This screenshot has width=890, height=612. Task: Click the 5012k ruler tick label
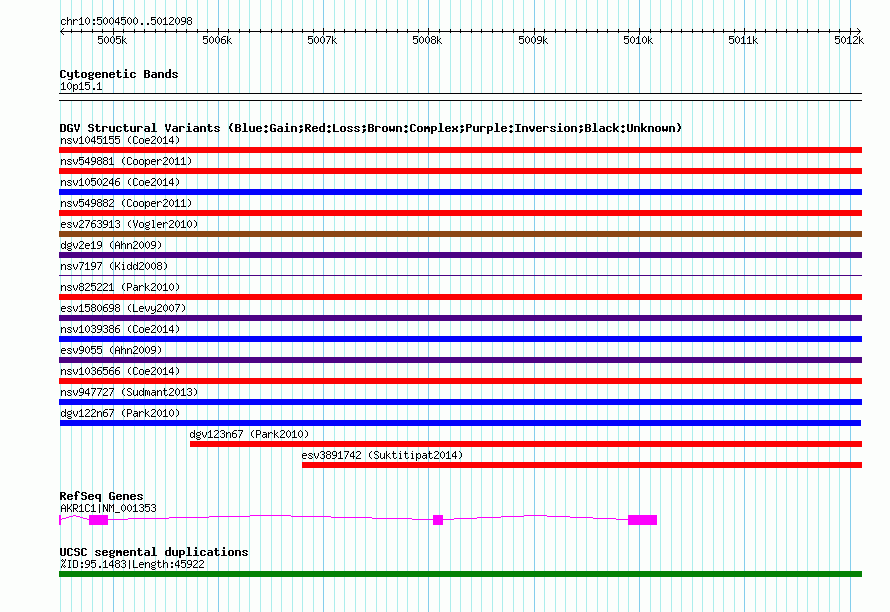click(849, 40)
